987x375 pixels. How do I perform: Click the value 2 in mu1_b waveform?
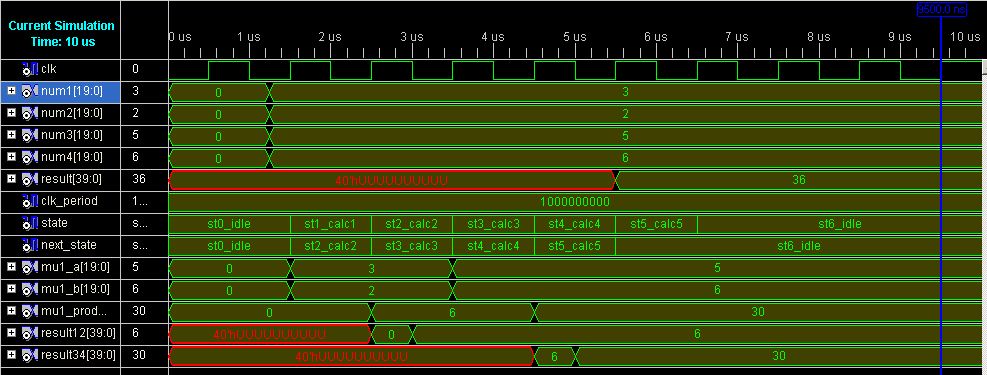(x=371, y=291)
